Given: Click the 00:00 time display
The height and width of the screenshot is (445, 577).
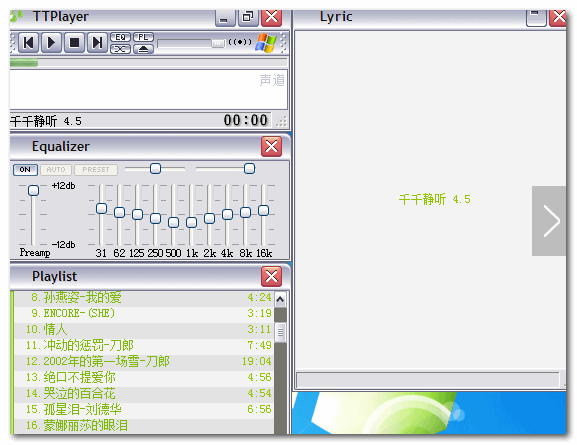Looking at the screenshot, I should click(x=245, y=120).
